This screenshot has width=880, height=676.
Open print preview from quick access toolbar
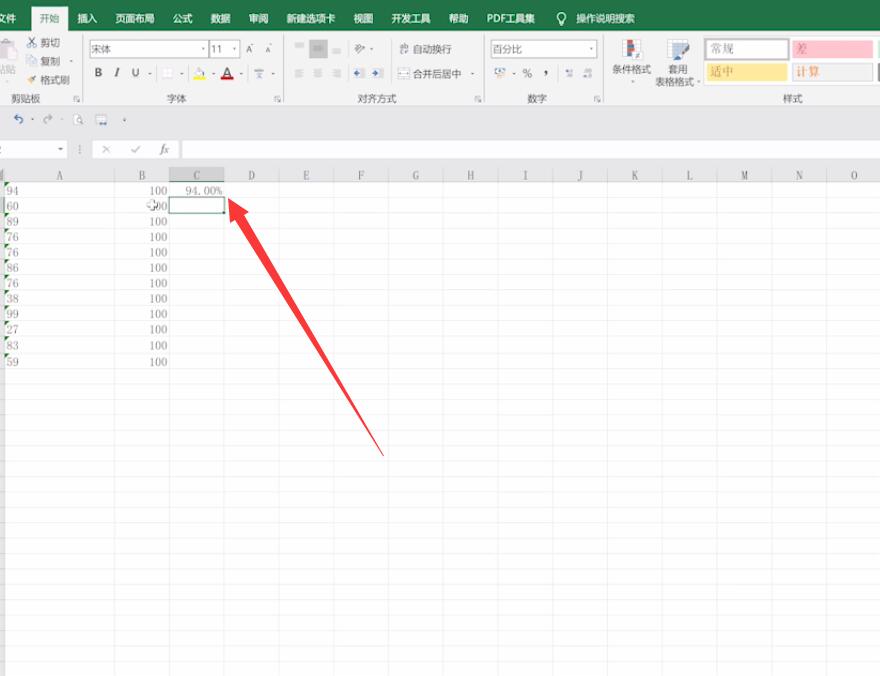tap(78, 119)
